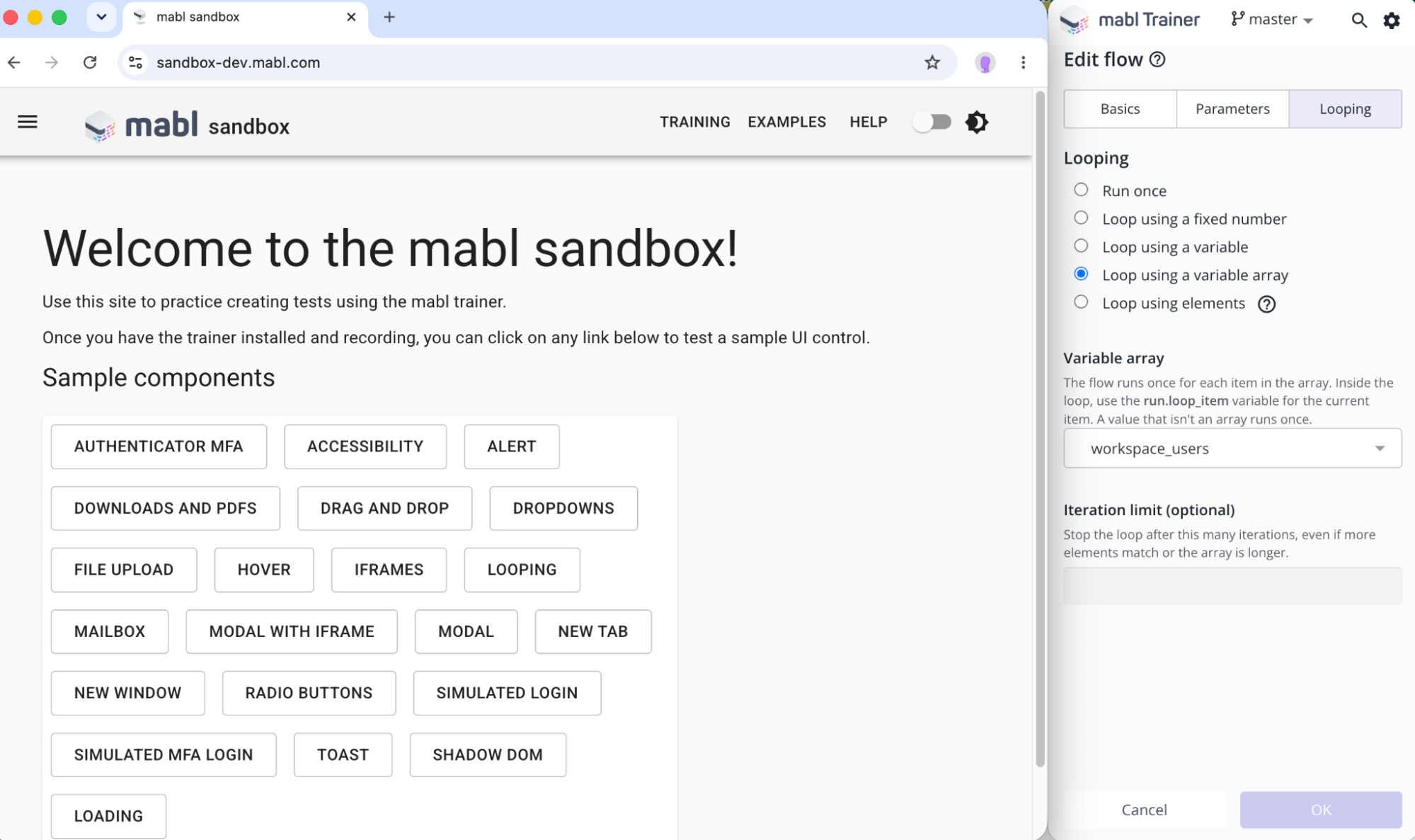Open the Alert sample component
This screenshot has width=1415, height=840.
[512, 447]
